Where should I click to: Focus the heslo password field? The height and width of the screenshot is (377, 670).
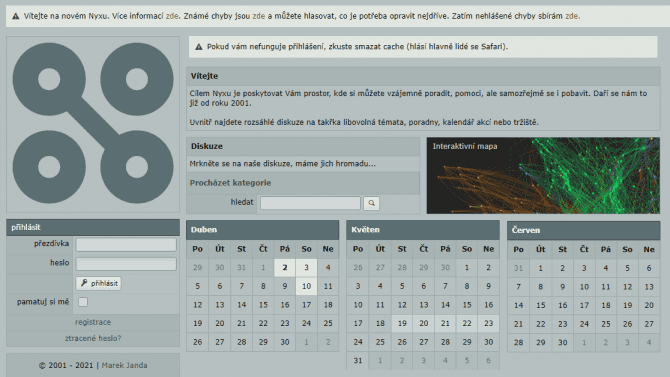126,264
